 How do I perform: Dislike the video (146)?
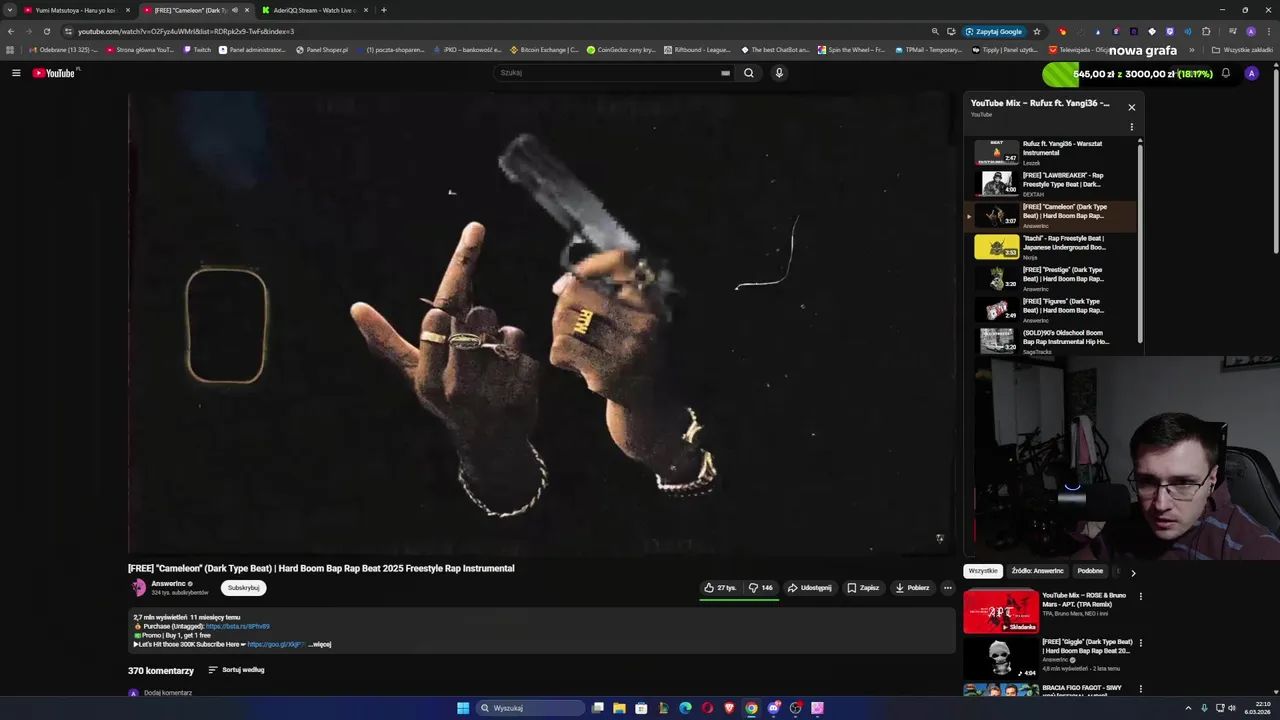coord(761,588)
